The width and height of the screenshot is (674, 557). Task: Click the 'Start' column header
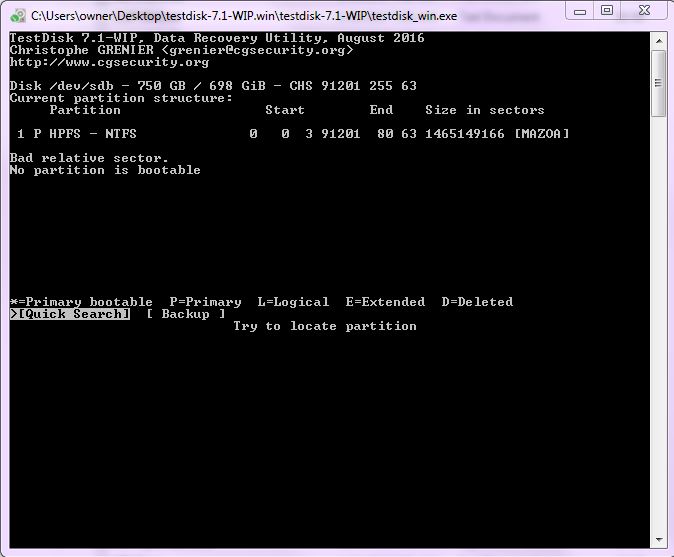[x=285, y=110]
